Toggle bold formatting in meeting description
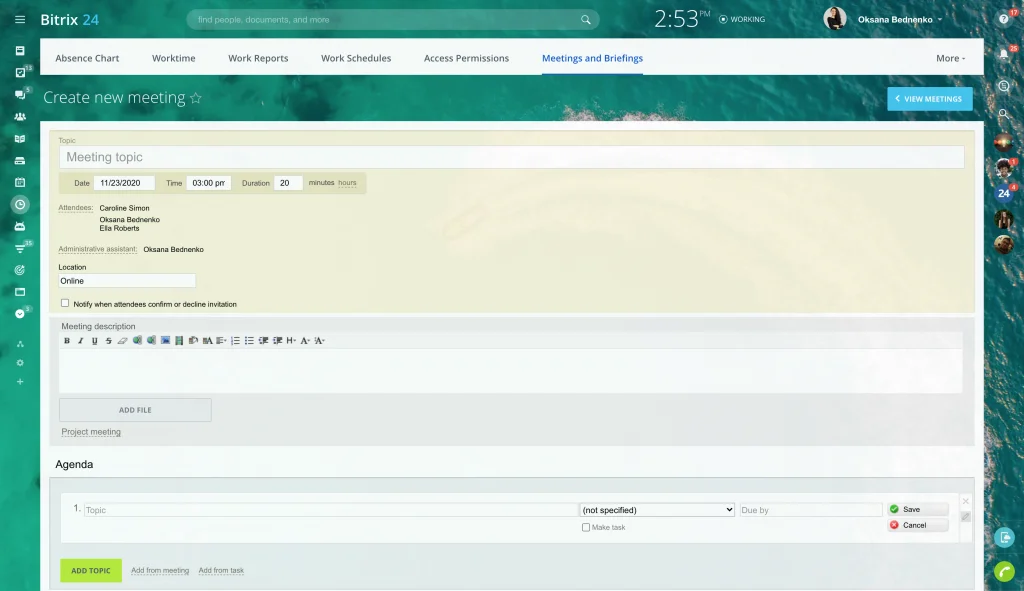This screenshot has width=1024, height=591. tap(67, 340)
